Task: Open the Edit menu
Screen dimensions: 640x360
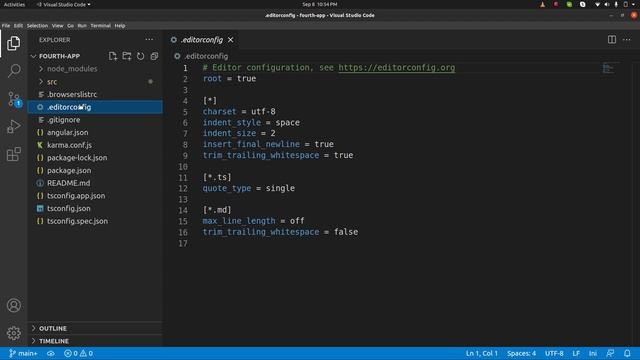Action: pyautogui.click(x=18, y=25)
